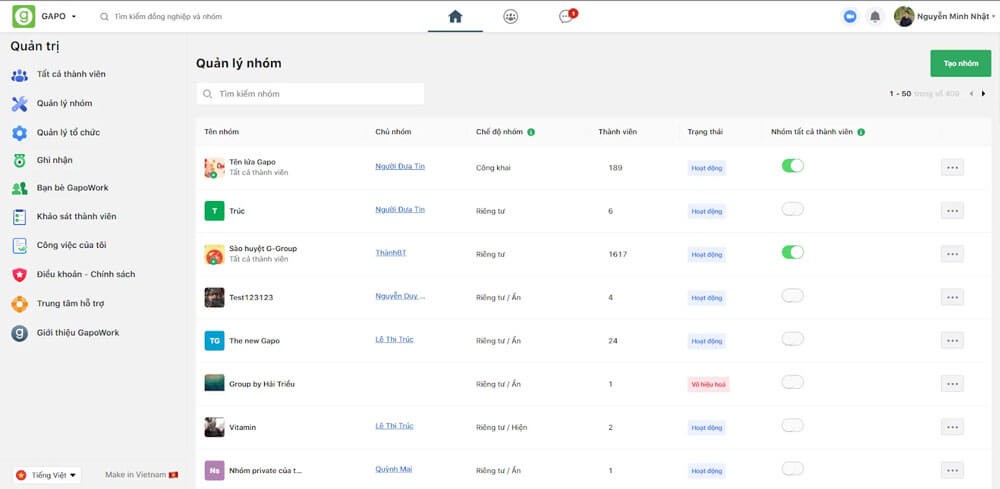Disable all-members toggle for Tên lửa Gapo
Screen dimensions: 1000x489
792,166
